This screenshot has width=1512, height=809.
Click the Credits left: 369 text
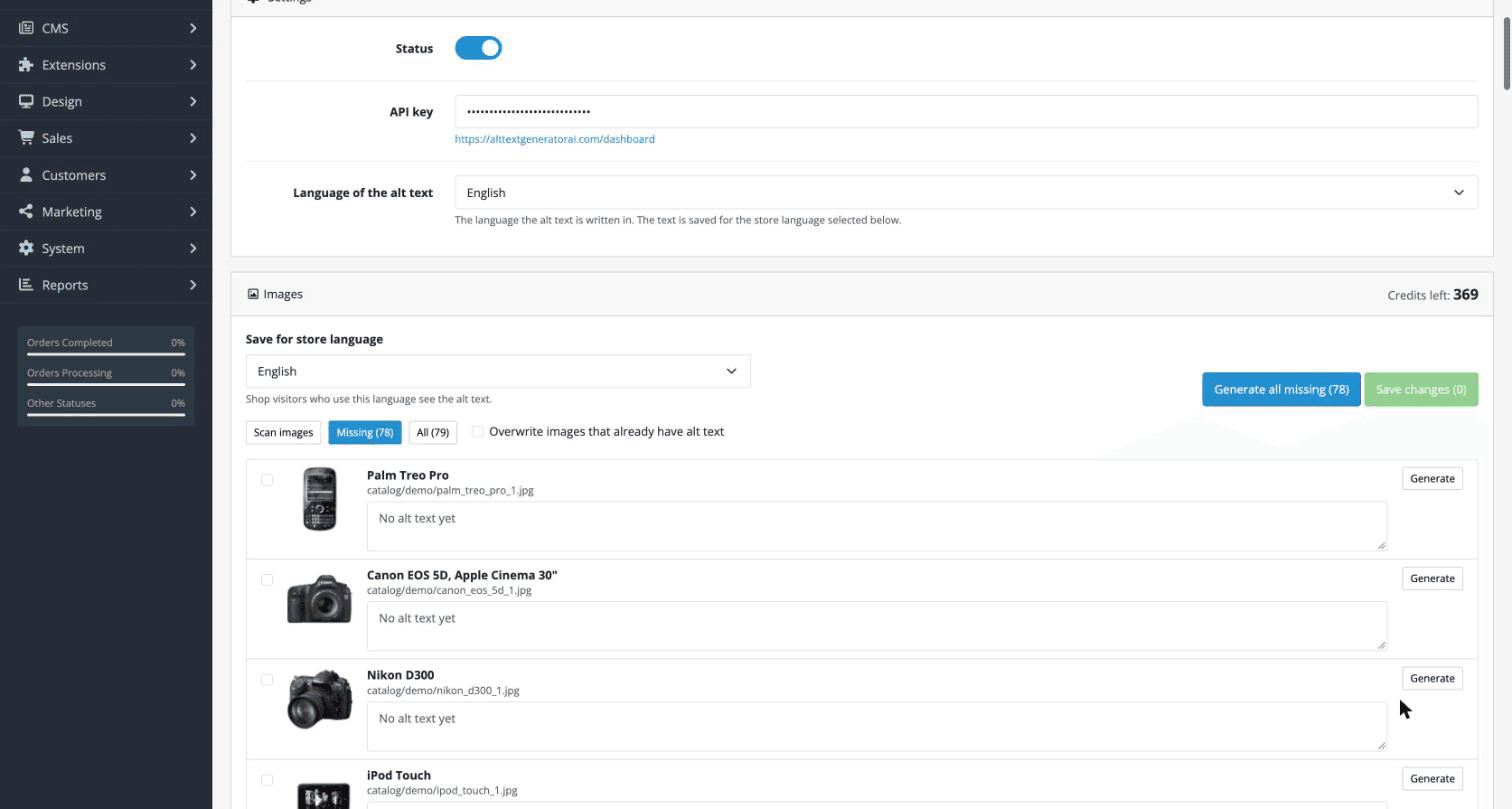1433,294
